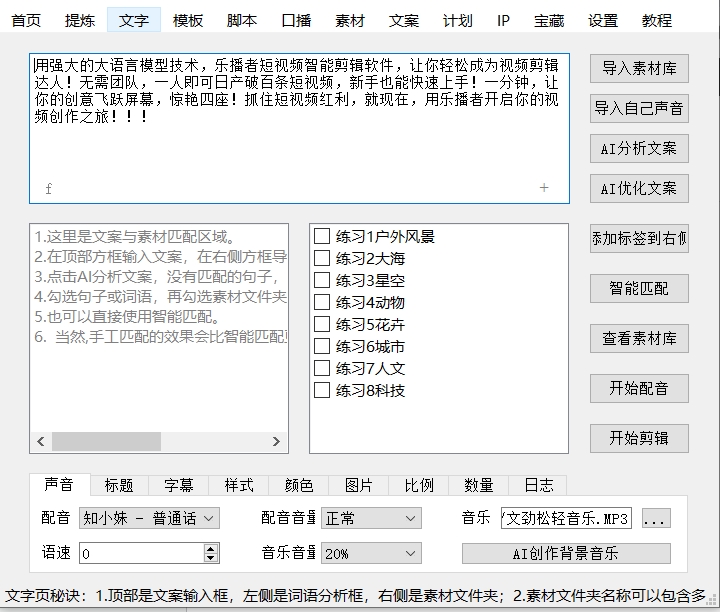Open the 音乐音量 20% dropdown

click(x=369, y=553)
